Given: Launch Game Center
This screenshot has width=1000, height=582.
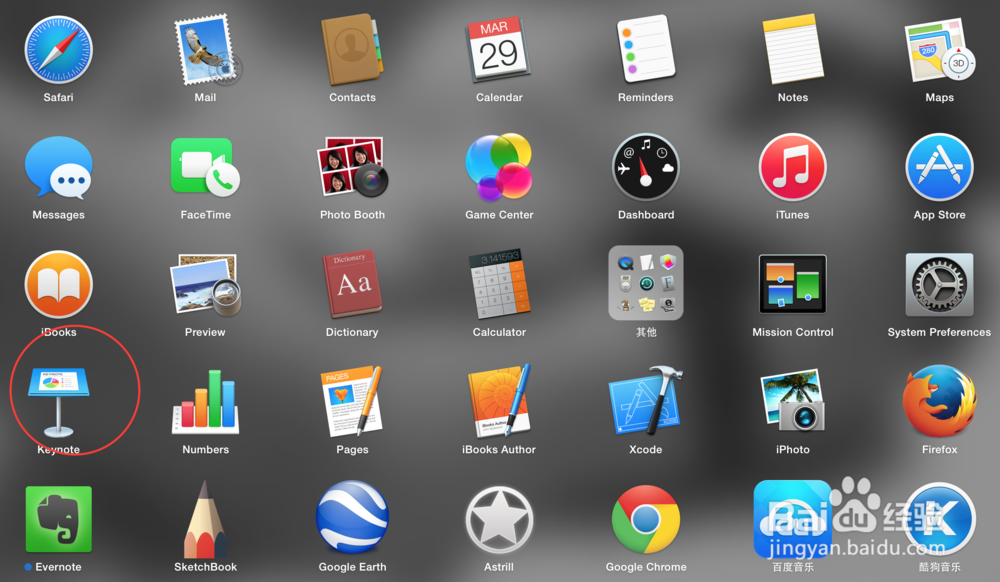Looking at the screenshot, I should [x=499, y=167].
